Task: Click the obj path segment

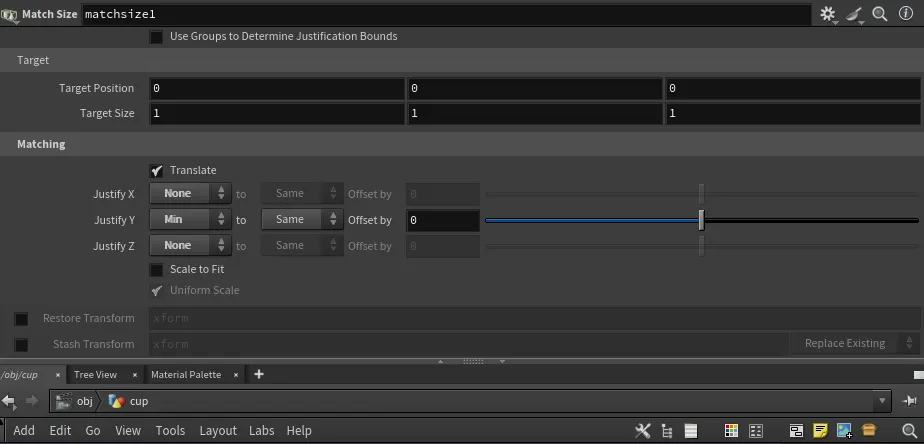Action: pos(84,401)
